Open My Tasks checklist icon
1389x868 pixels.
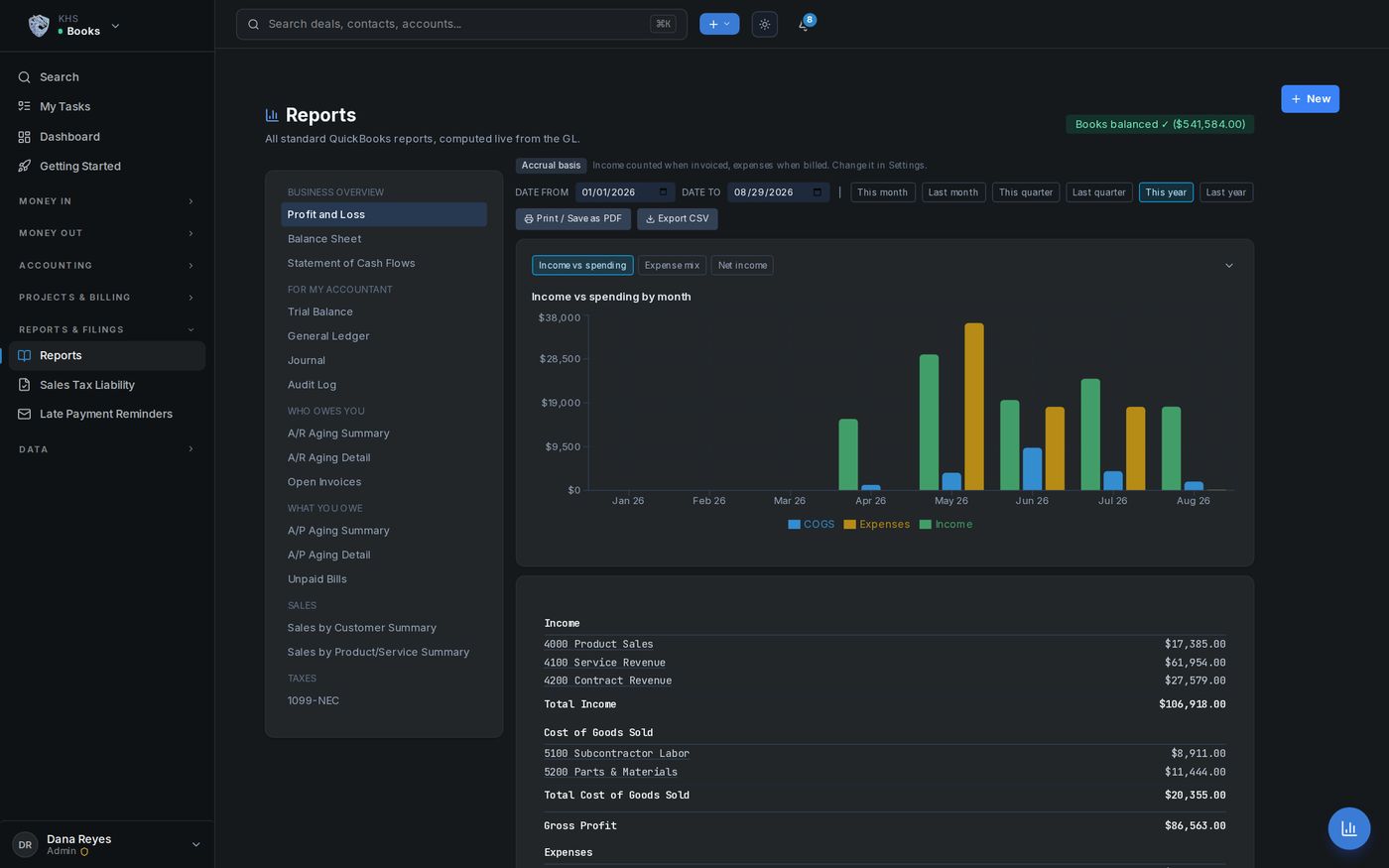tap(25, 106)
